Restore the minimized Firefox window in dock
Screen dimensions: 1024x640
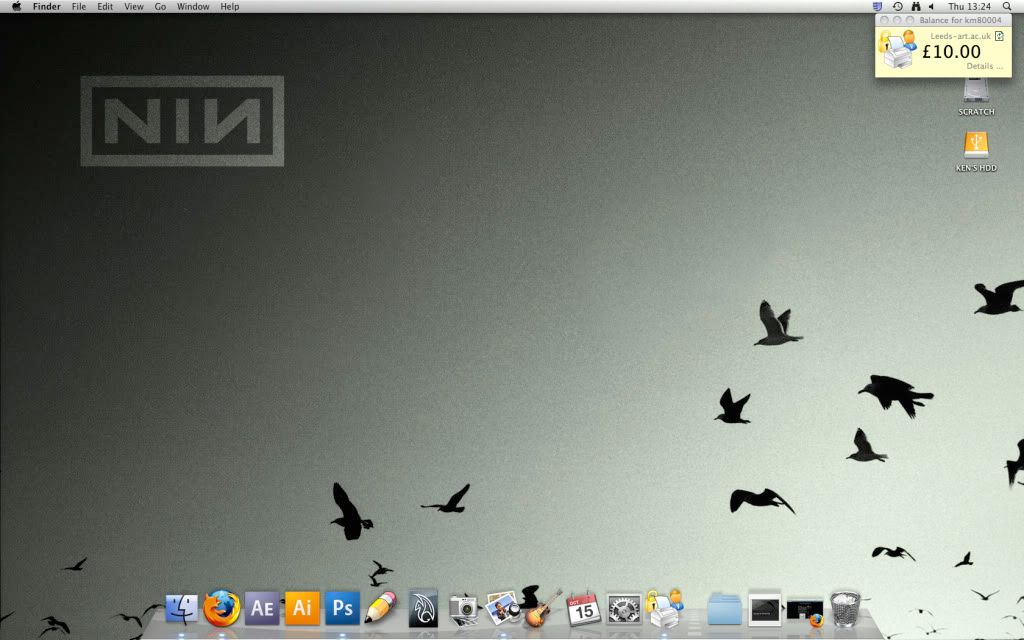click(x=805, y=613)
